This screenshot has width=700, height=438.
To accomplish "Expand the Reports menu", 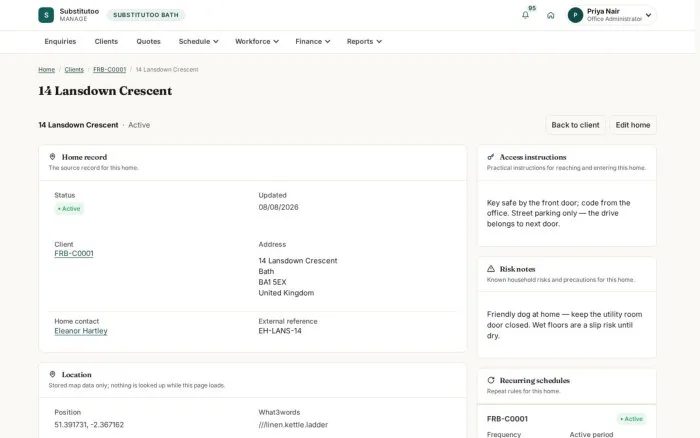I will tap(364, 42).
